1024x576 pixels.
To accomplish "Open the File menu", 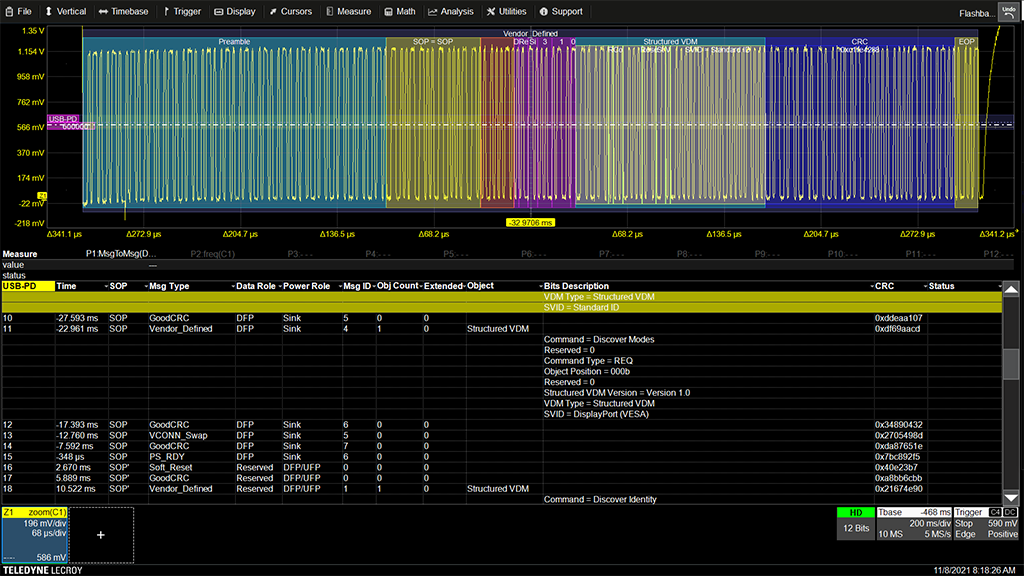I will (x=18, y=11).
